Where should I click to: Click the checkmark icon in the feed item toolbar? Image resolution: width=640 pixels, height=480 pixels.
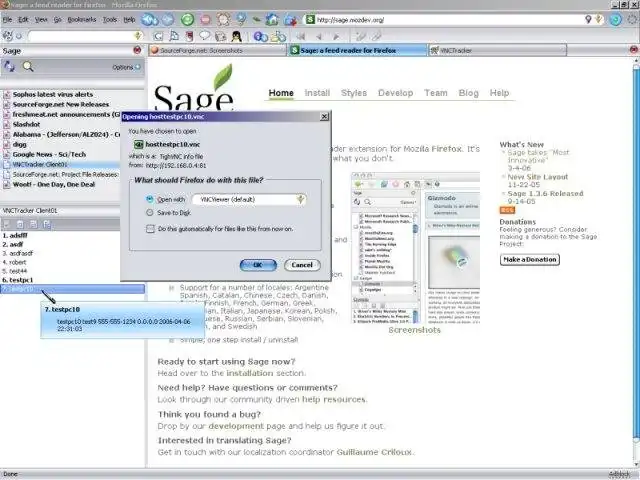[x=7, y=224]
